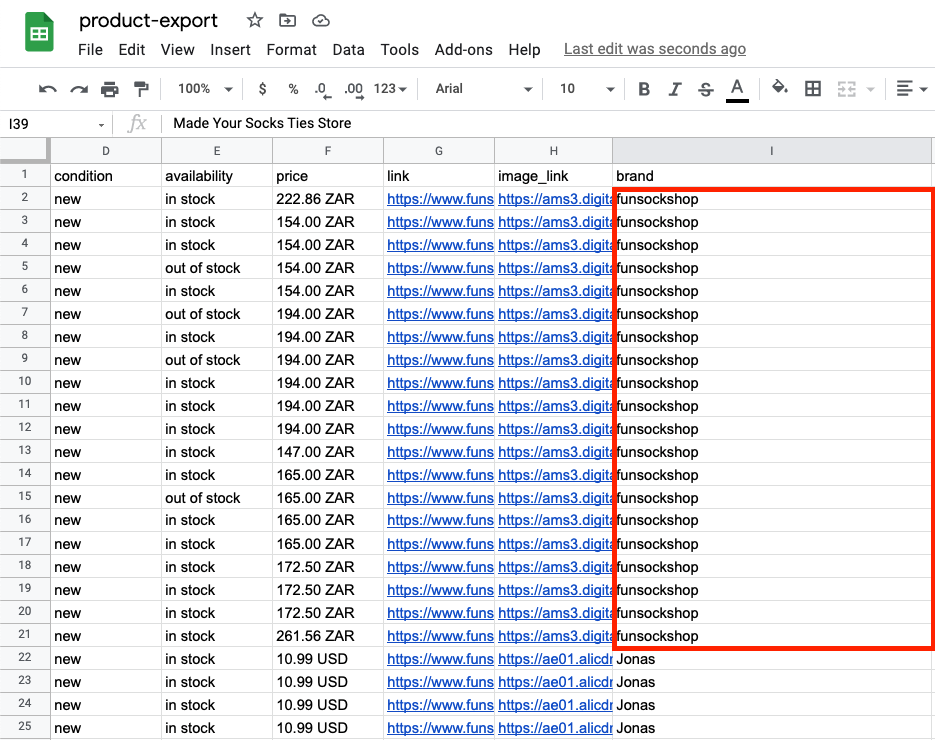The image size is (935, 740).
Task: Print the spreadsheet
Action: 110,89
